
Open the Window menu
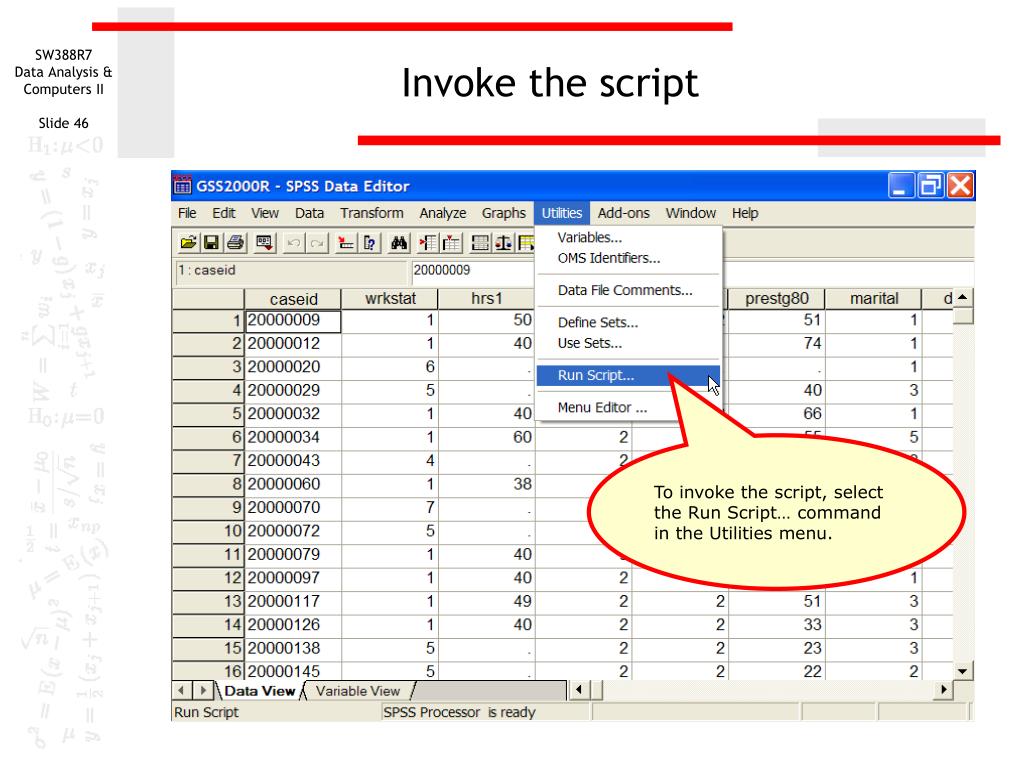click(x=691, y=213)
